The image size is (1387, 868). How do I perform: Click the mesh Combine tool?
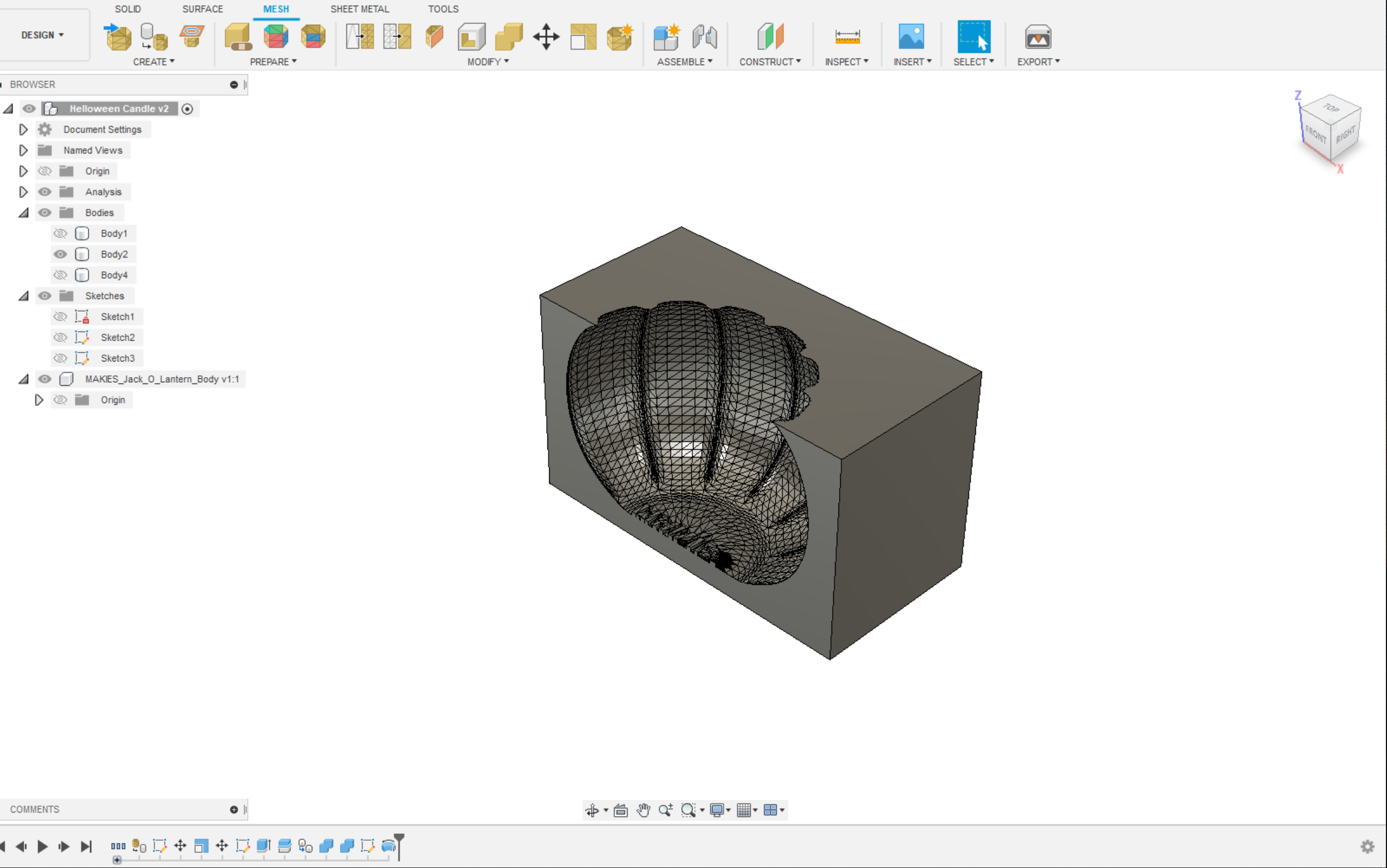tap(509, 37)
